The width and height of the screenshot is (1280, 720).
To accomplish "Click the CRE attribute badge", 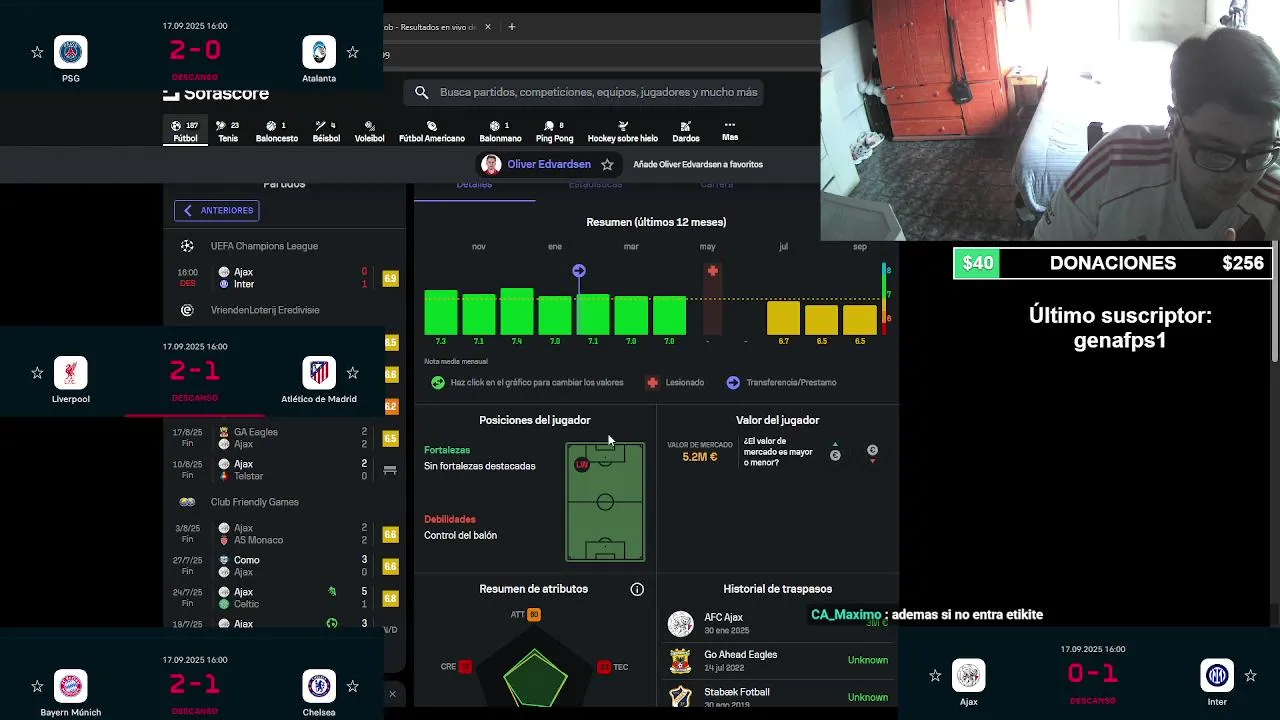I will click(x=465, y=667).
